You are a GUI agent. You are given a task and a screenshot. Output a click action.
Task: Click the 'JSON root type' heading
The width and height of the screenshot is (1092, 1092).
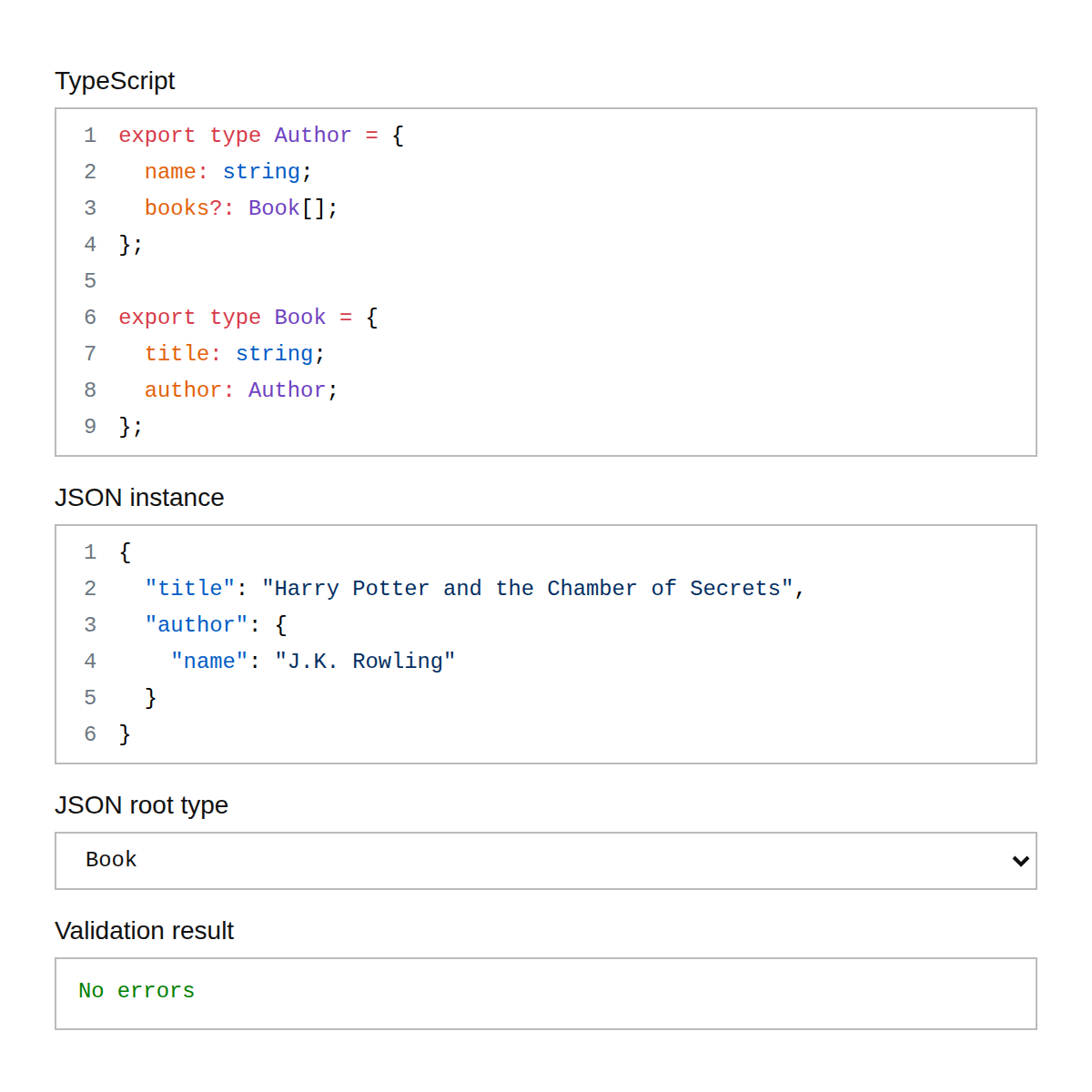coord(141,805)
